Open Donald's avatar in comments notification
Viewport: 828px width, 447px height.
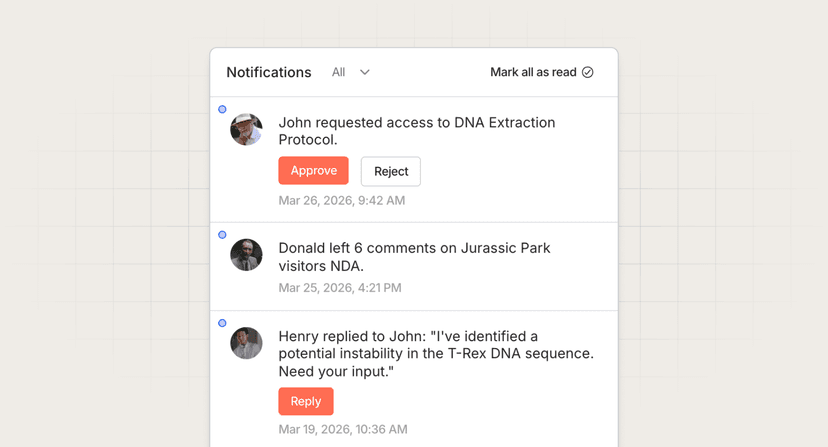click(x=246, y=255)
